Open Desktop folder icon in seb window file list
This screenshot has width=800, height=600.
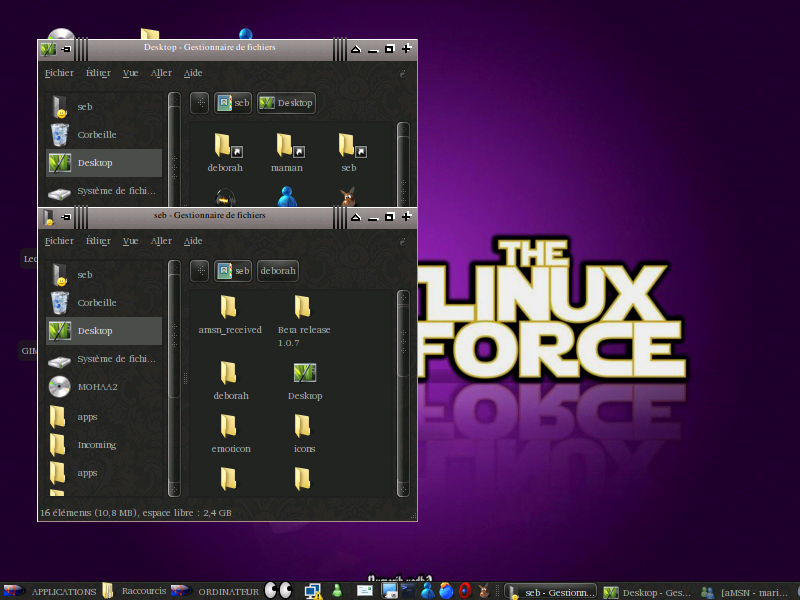(x=305, y=381)
